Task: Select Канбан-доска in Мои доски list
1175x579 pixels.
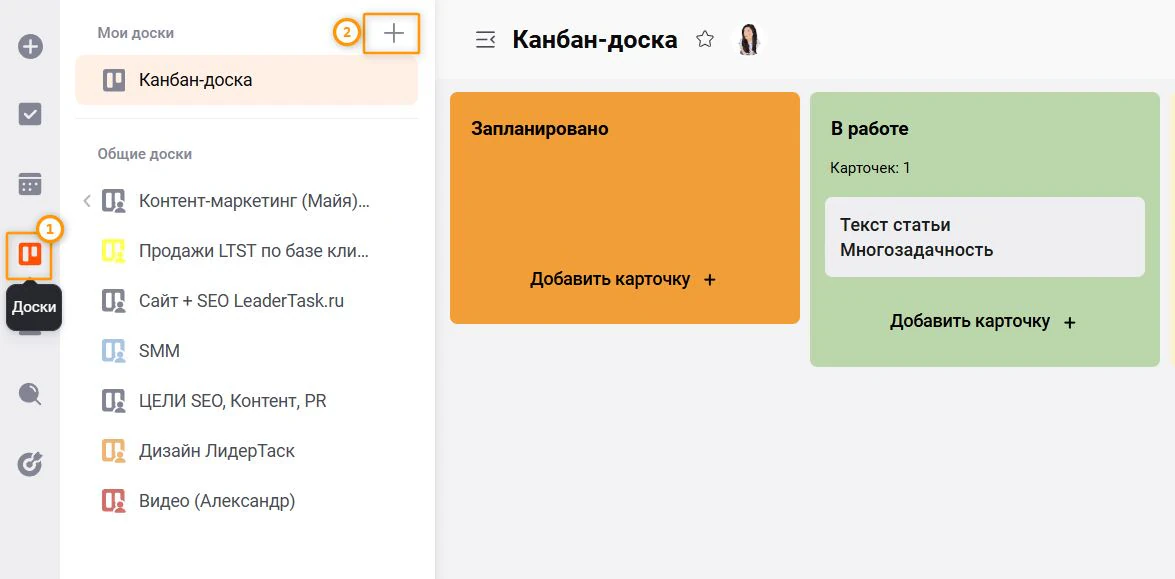Action: [247, 79]
